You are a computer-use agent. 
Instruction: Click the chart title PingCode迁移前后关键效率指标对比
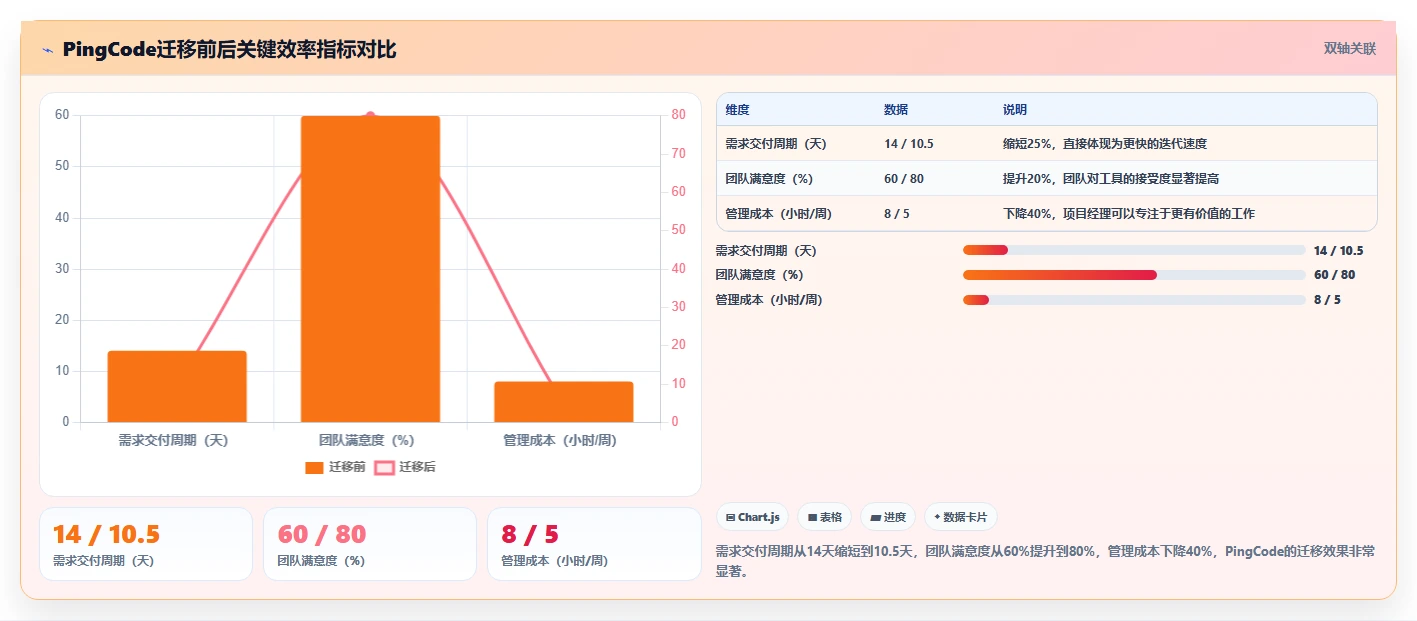click(229, 50)
